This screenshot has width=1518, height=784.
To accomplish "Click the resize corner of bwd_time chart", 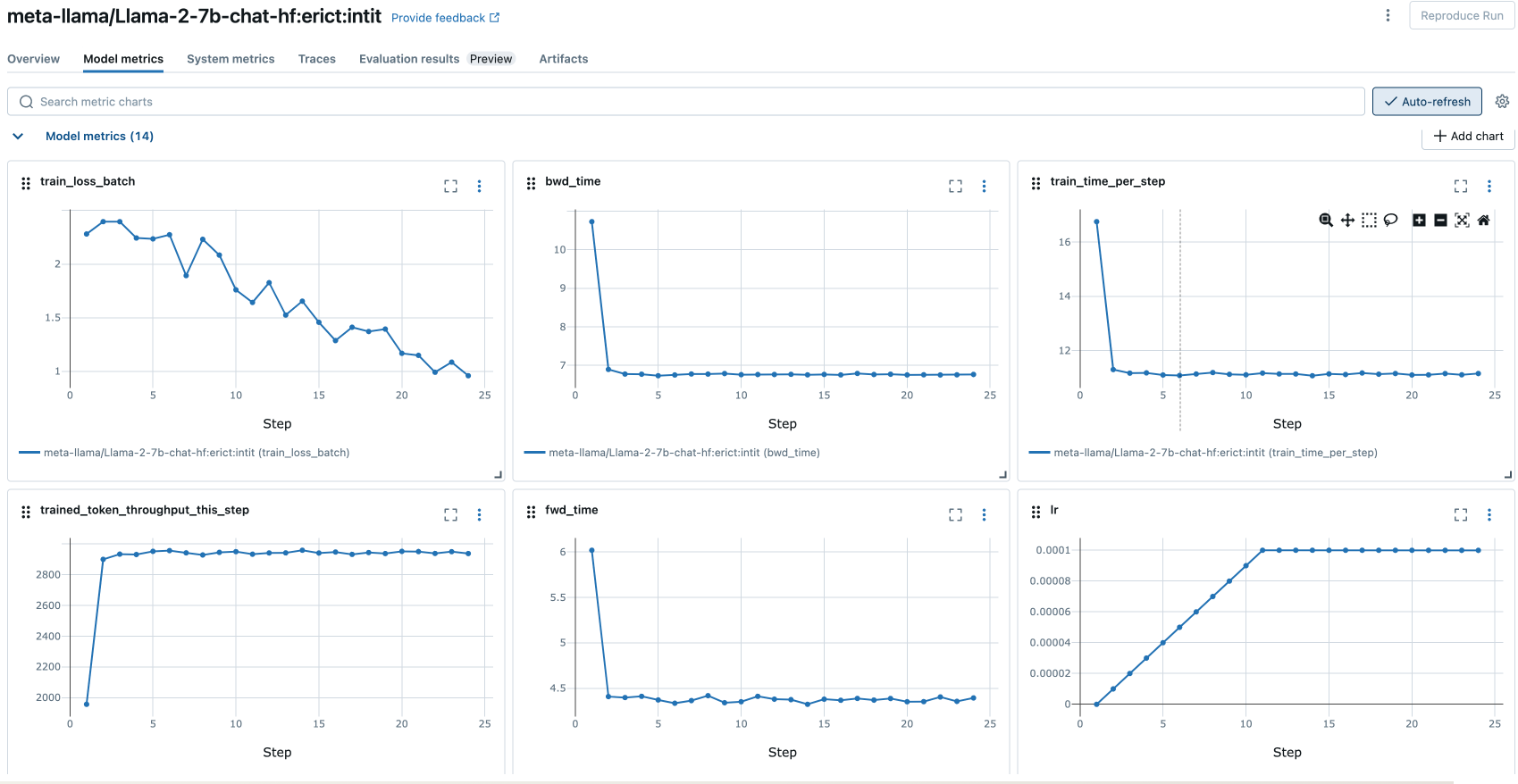I will 1002,474.
